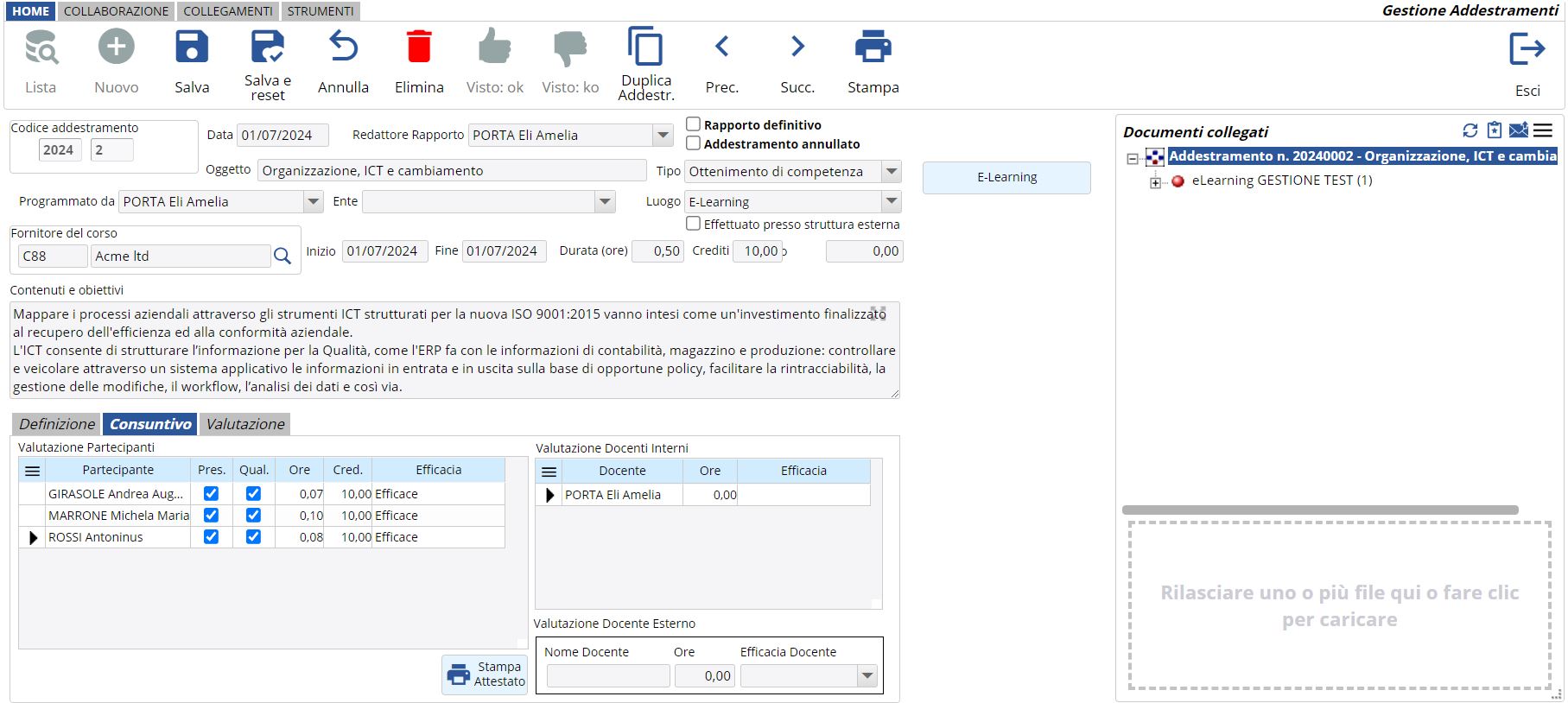Viewport: 1568px width, 703px height.
Task: Open the Tipo dropdown list
Action: pos(892,172)
